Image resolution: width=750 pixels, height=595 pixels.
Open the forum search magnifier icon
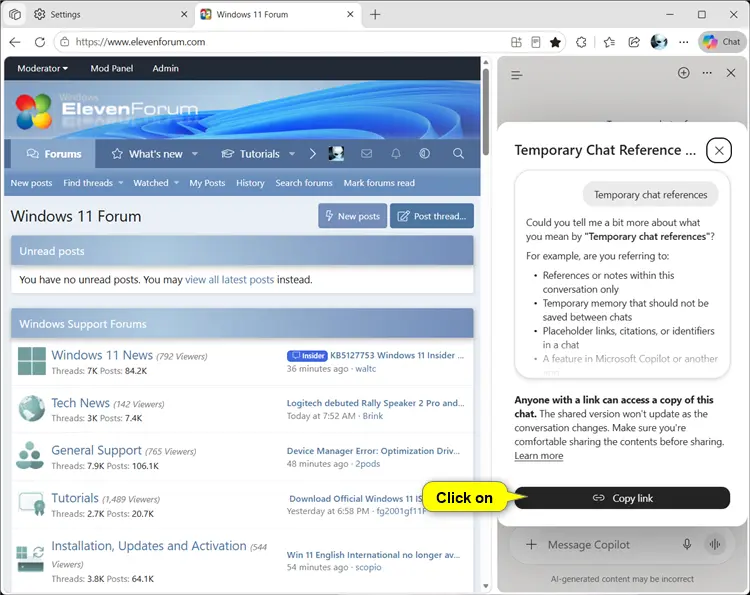tap(458, 154)
